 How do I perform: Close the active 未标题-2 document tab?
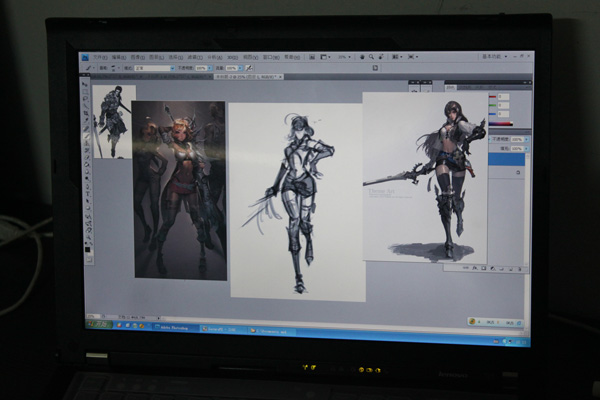point(280,77)
